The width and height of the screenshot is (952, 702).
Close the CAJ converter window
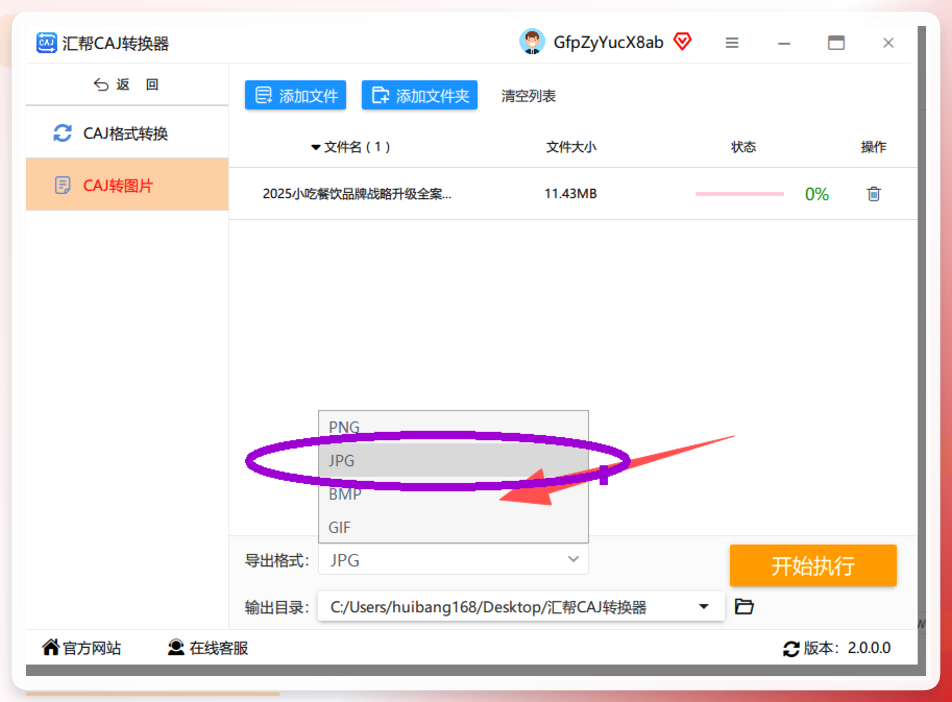pos(888,43)
